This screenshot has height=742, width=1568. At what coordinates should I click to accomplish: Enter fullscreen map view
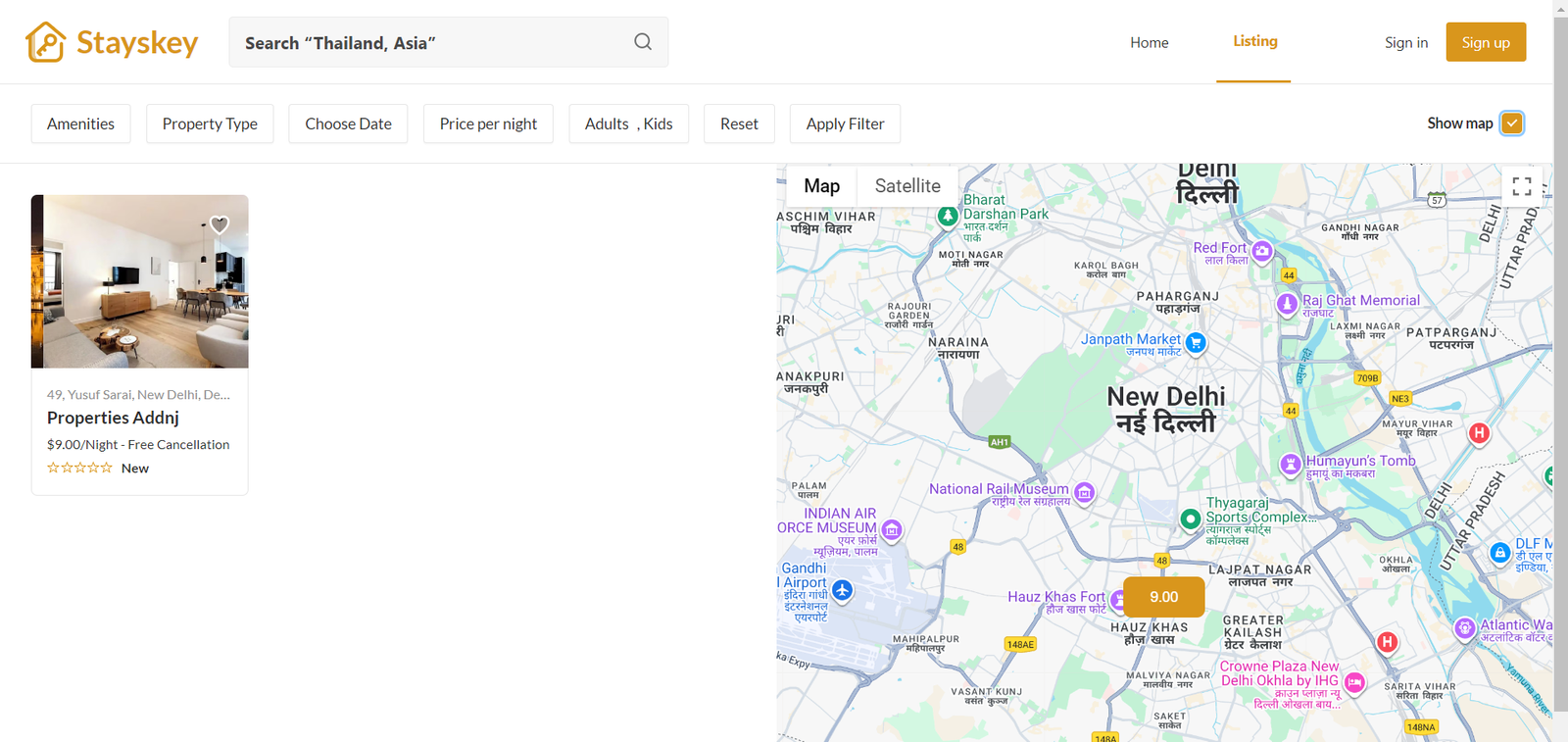[x=1521, y=186]
